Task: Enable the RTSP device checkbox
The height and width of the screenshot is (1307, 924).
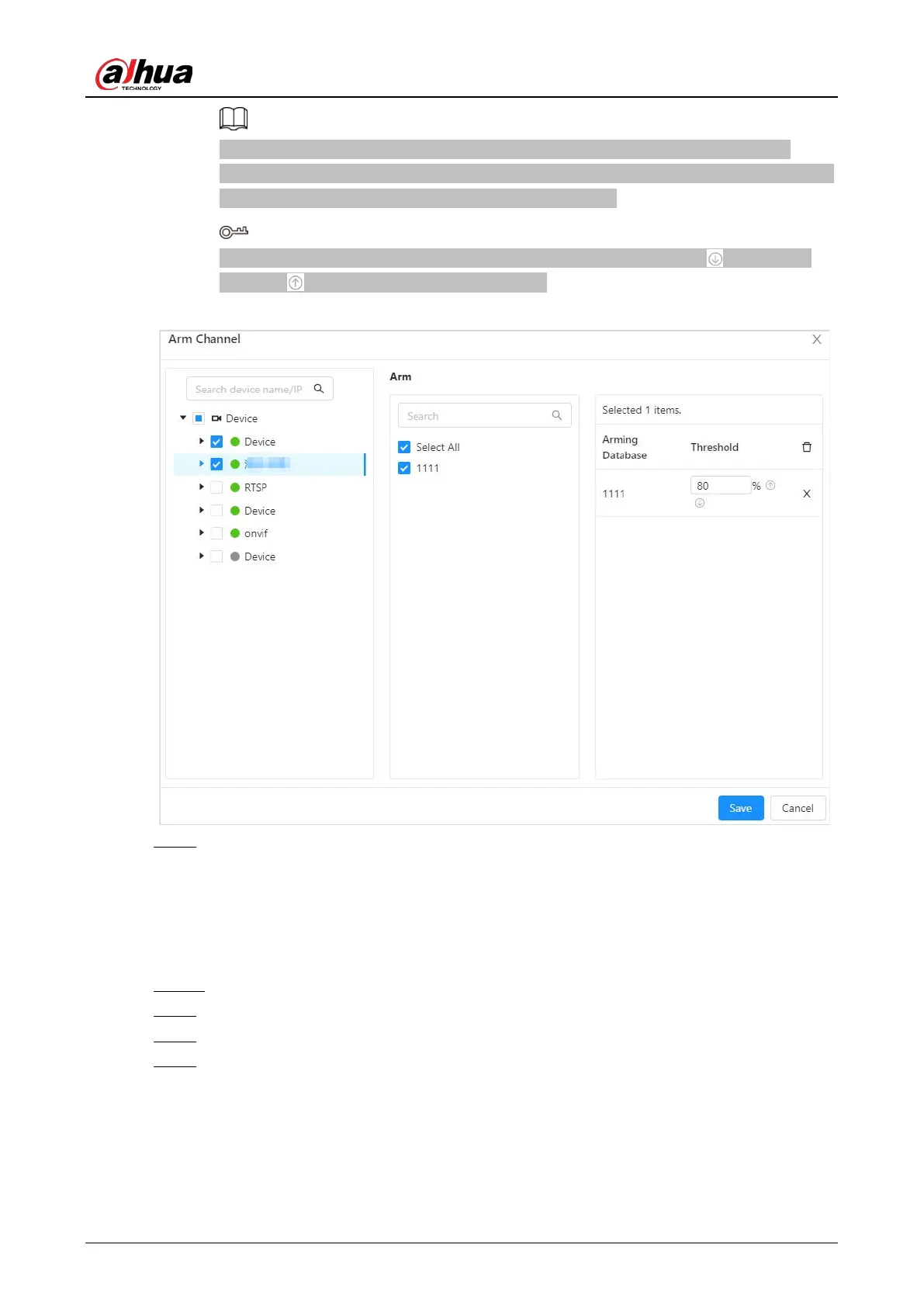Action: tap(216, 487)
